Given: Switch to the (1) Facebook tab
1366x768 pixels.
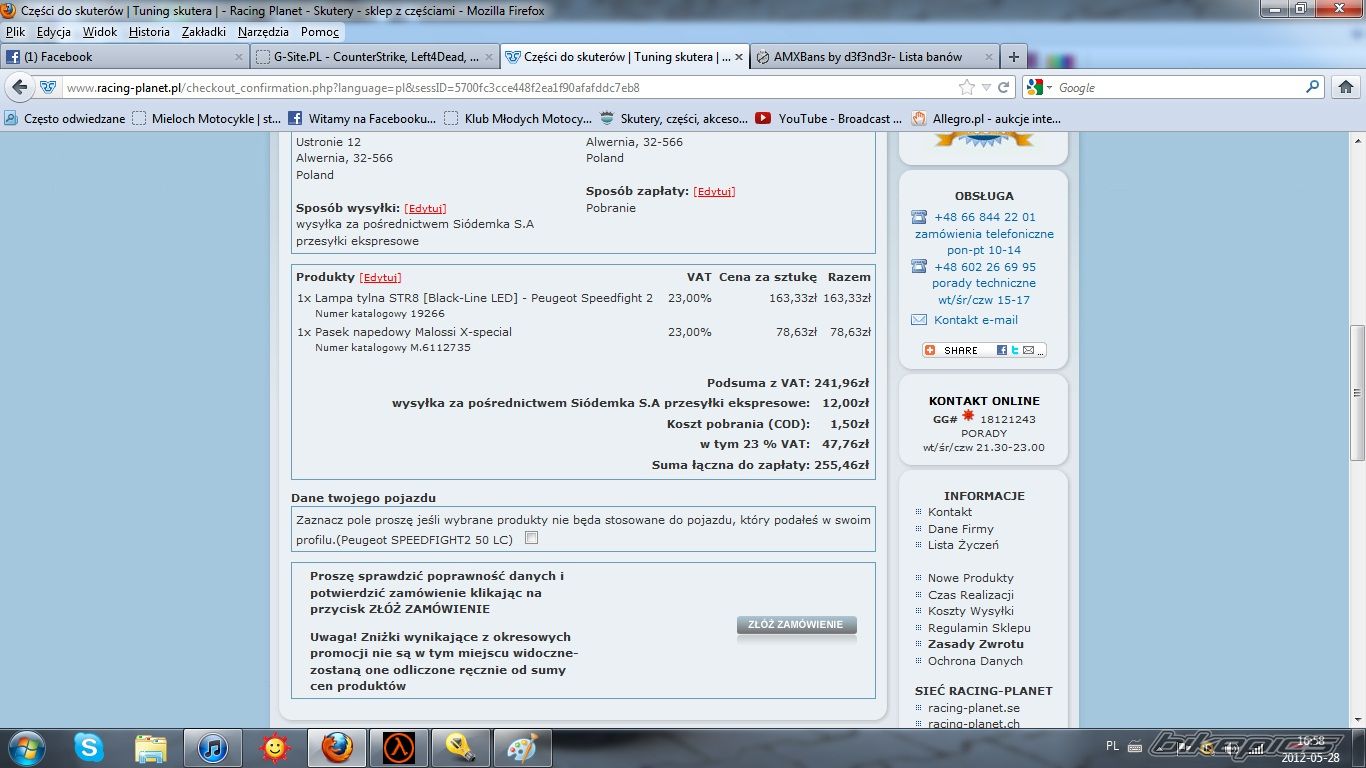Looking at the screenshot, I should (x=125, y=57).
